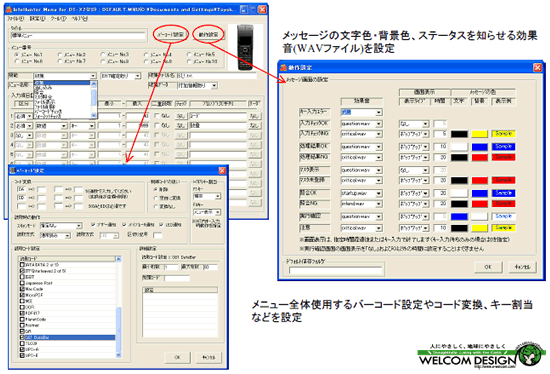Screen dimensions: 550x374
Task: Tick the 二重読取 checkbox in input row 2
Action: pos(157,126)
